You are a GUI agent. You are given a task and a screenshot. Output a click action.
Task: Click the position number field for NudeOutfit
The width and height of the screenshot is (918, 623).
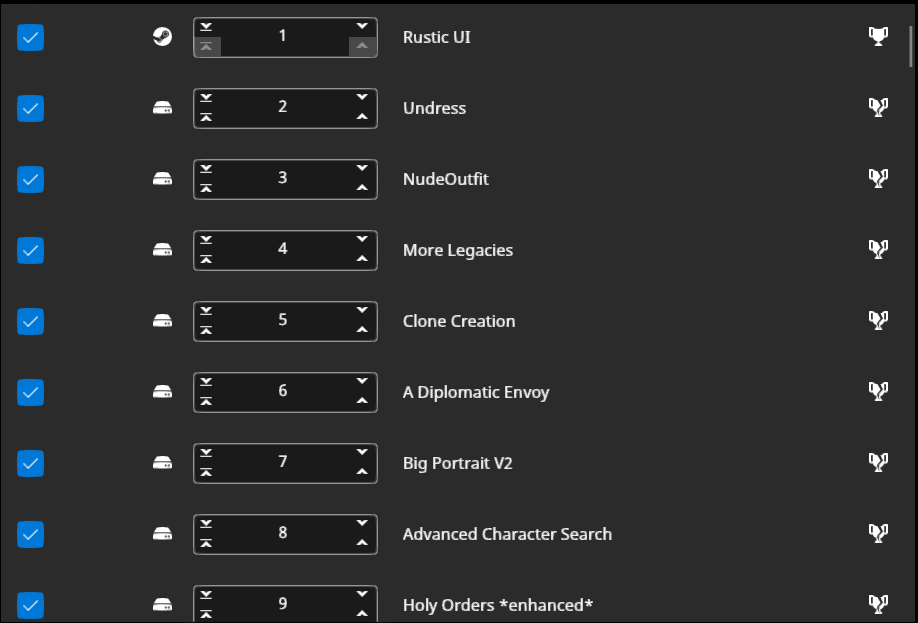pyautogui.click(x=283, y=178)
